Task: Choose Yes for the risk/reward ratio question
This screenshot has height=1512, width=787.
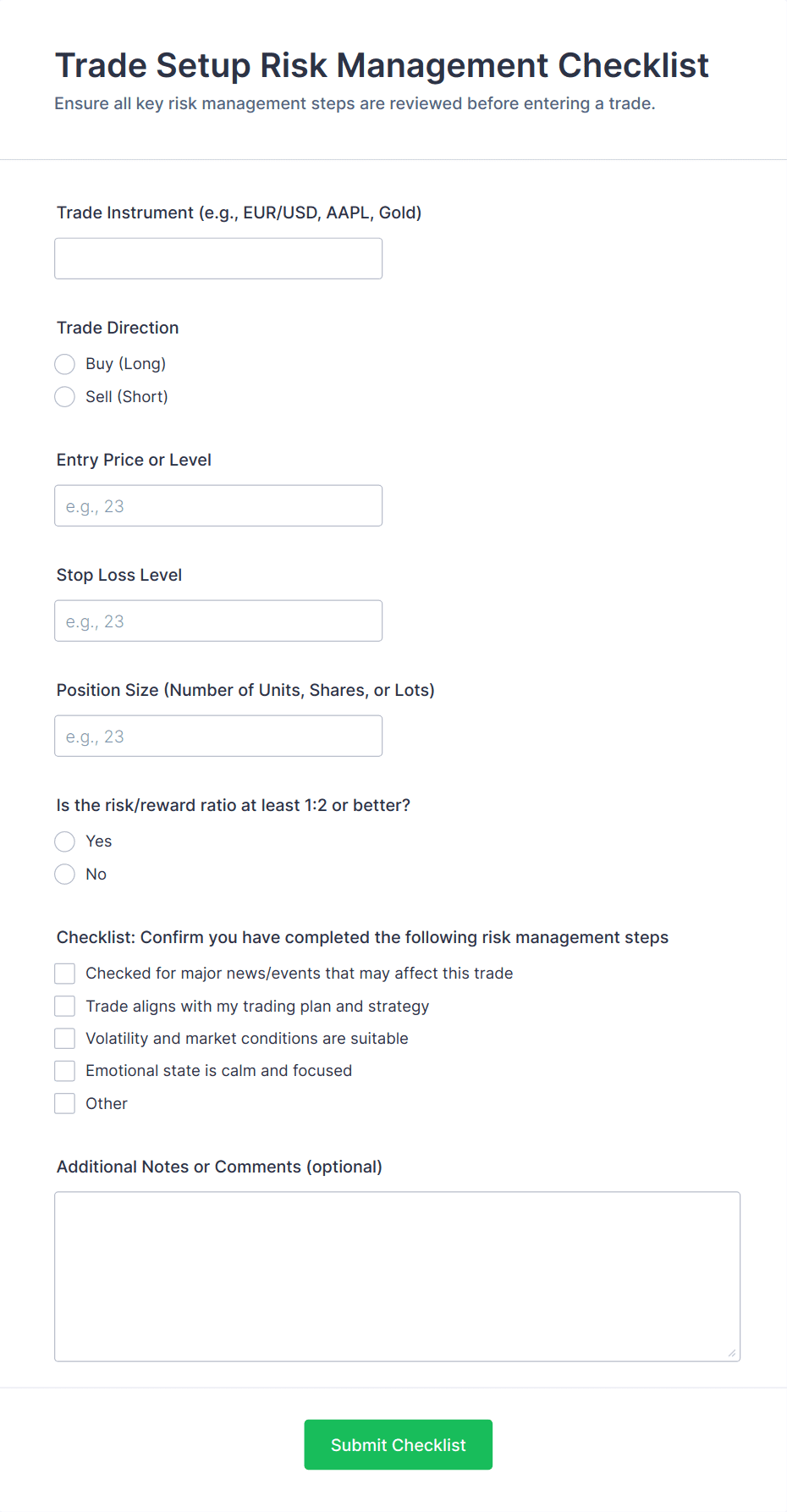Action: point(64,842)
